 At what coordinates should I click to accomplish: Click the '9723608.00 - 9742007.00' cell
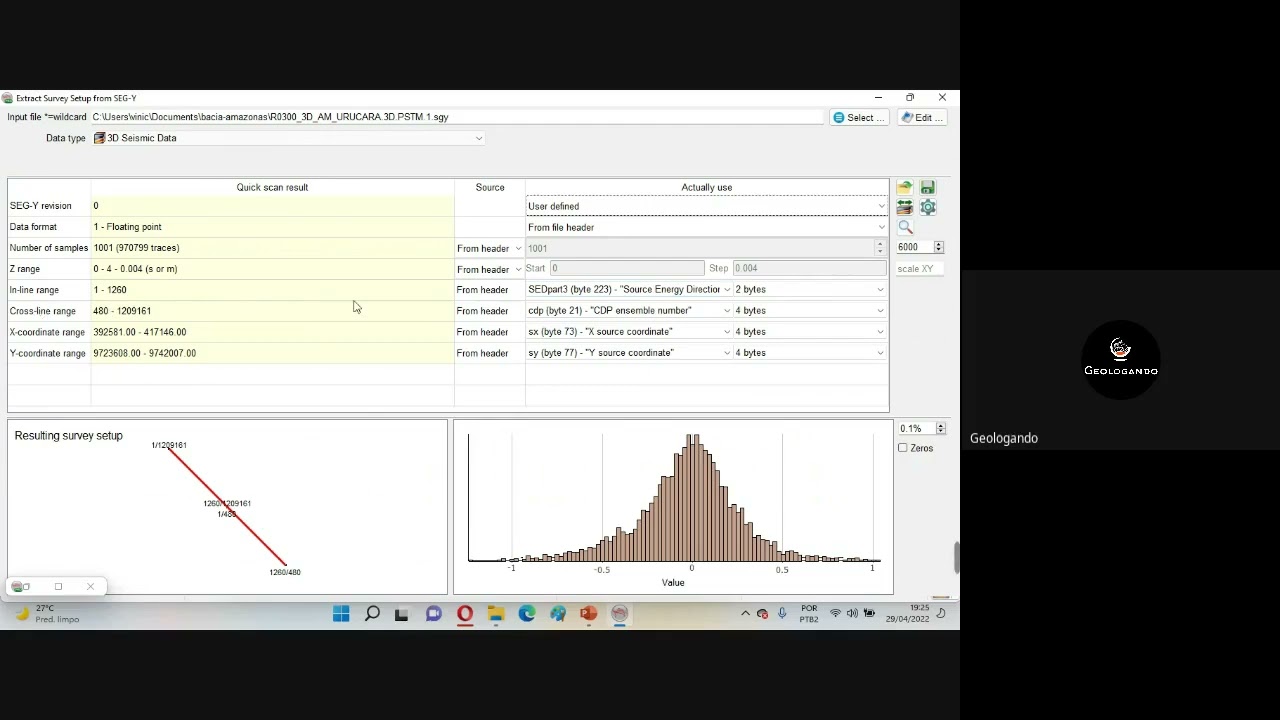[x=272, y=353]
